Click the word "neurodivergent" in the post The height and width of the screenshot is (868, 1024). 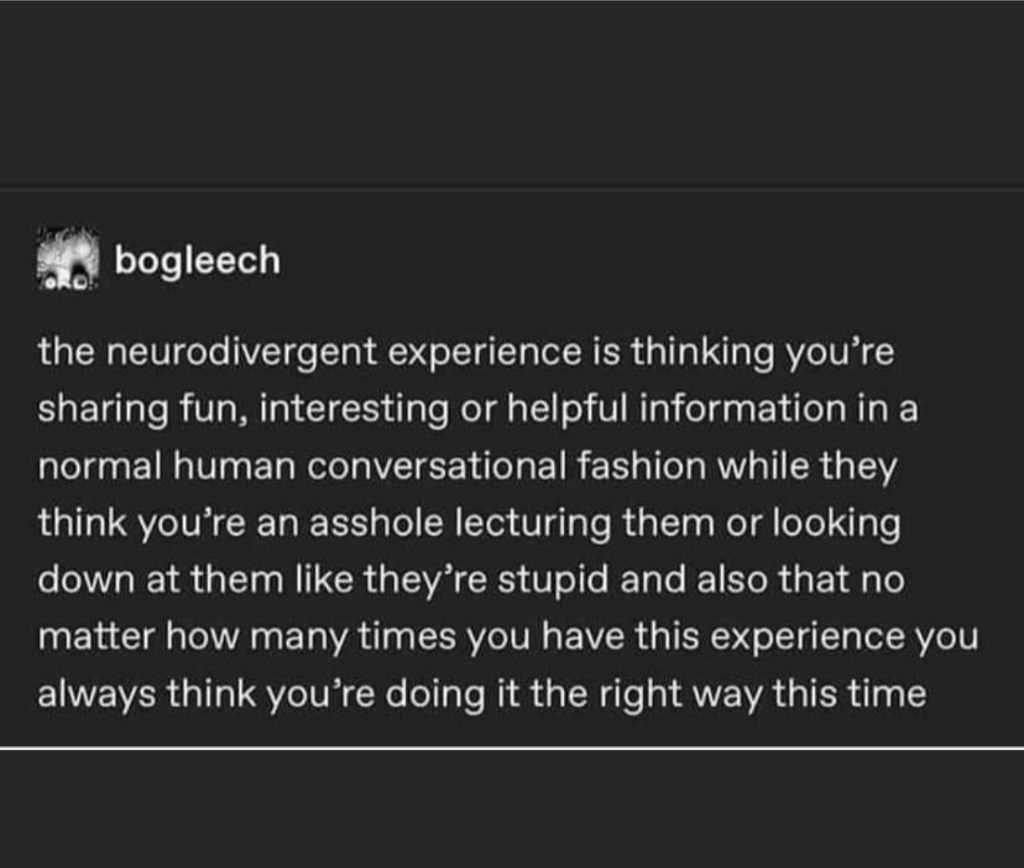point(241,352)
